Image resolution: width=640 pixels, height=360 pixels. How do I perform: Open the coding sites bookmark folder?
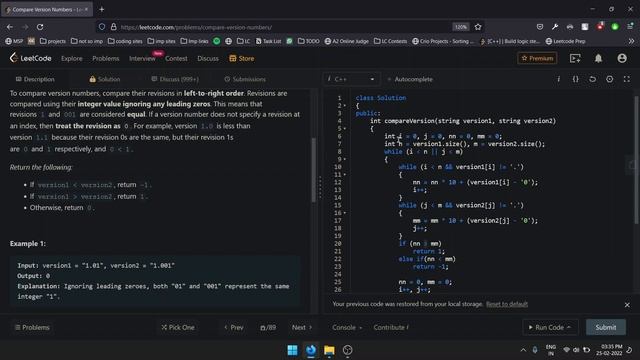tap(125, 41)
